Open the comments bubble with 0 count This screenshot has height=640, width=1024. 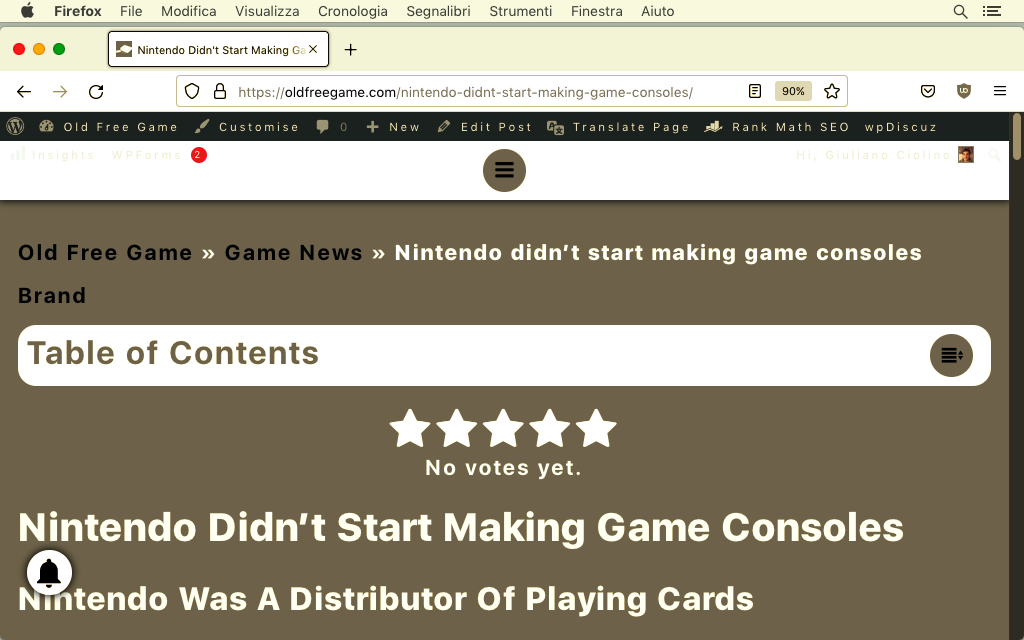[332, 127]
